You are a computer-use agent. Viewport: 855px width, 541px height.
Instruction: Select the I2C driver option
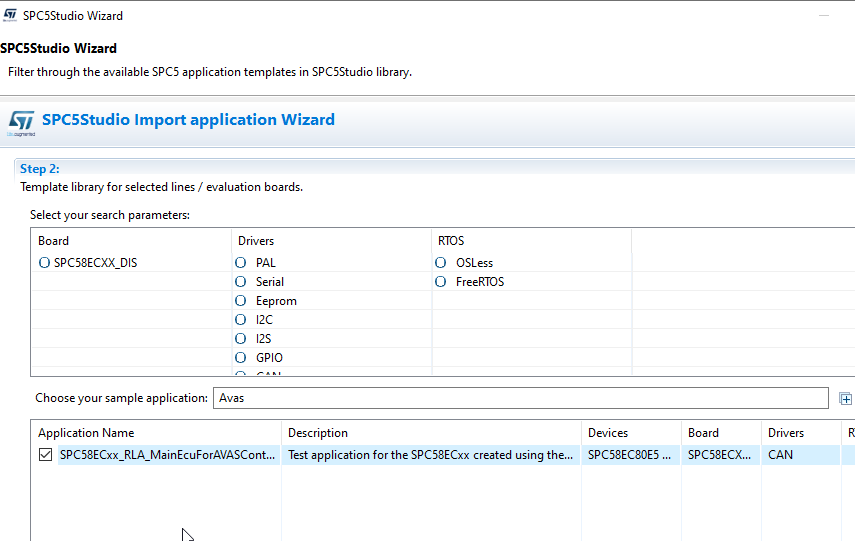pos(240,320)
